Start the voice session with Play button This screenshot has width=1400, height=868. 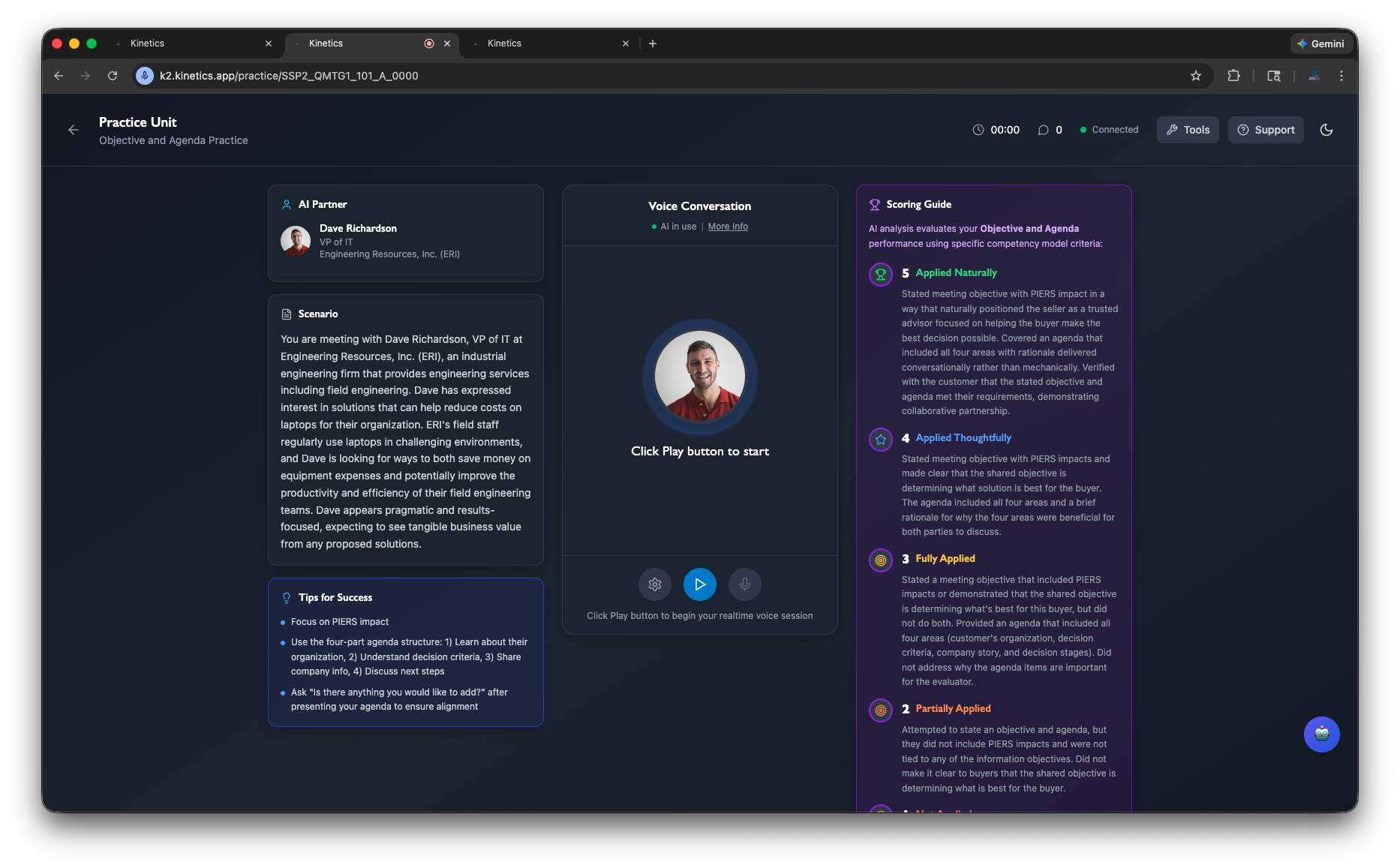pyautogui.click(x=699, y=584)
